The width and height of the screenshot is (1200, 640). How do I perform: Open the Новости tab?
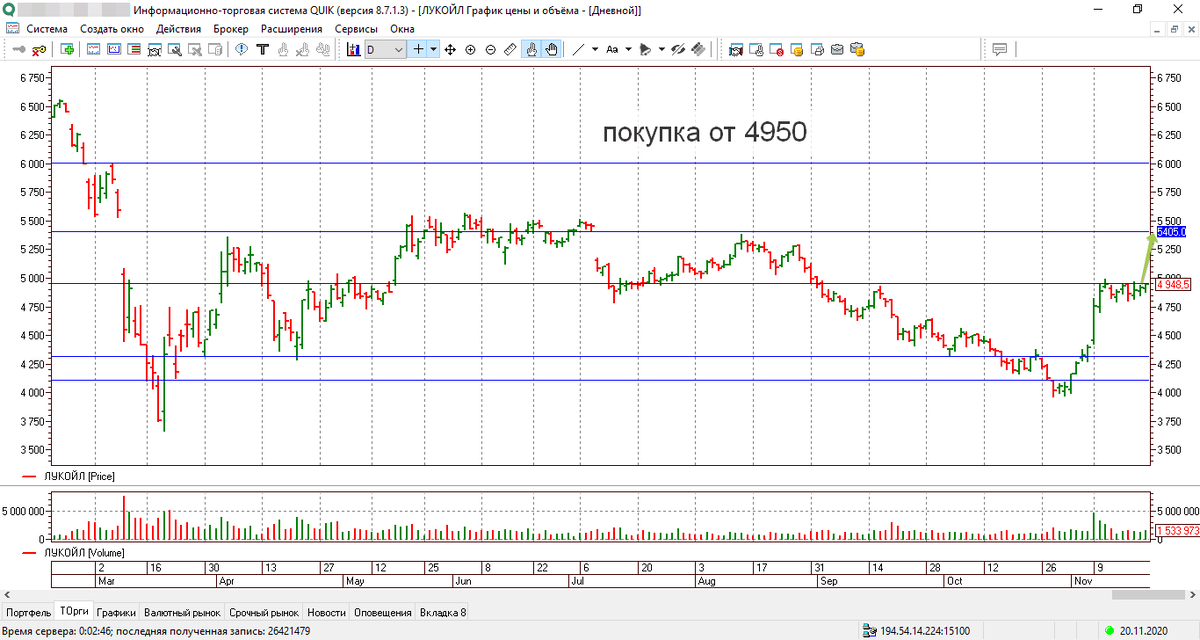(326, 612)
